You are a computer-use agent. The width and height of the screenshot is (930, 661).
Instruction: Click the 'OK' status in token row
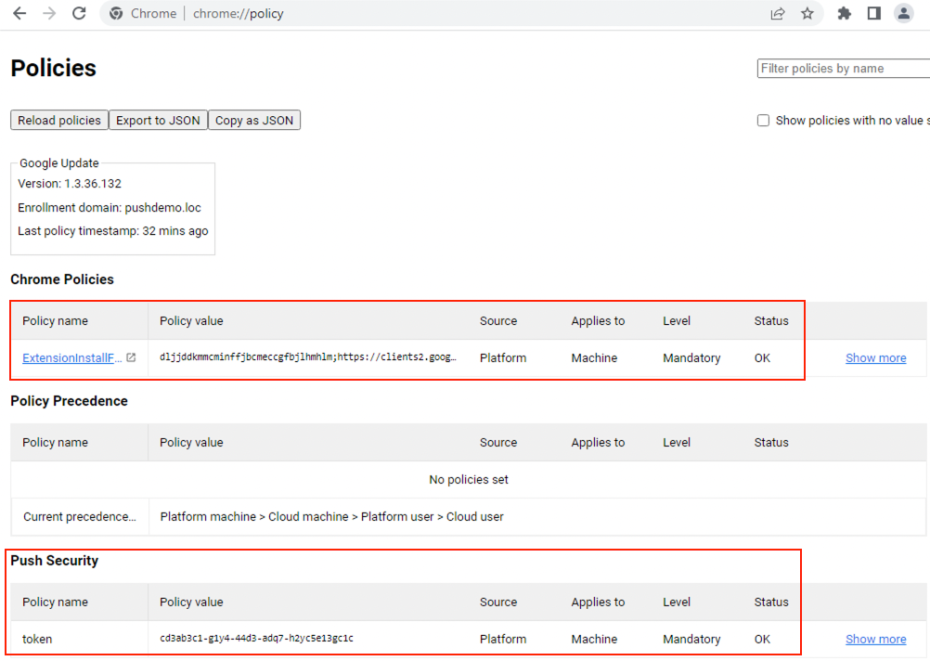pyautogui.click(x=762, y=639)
